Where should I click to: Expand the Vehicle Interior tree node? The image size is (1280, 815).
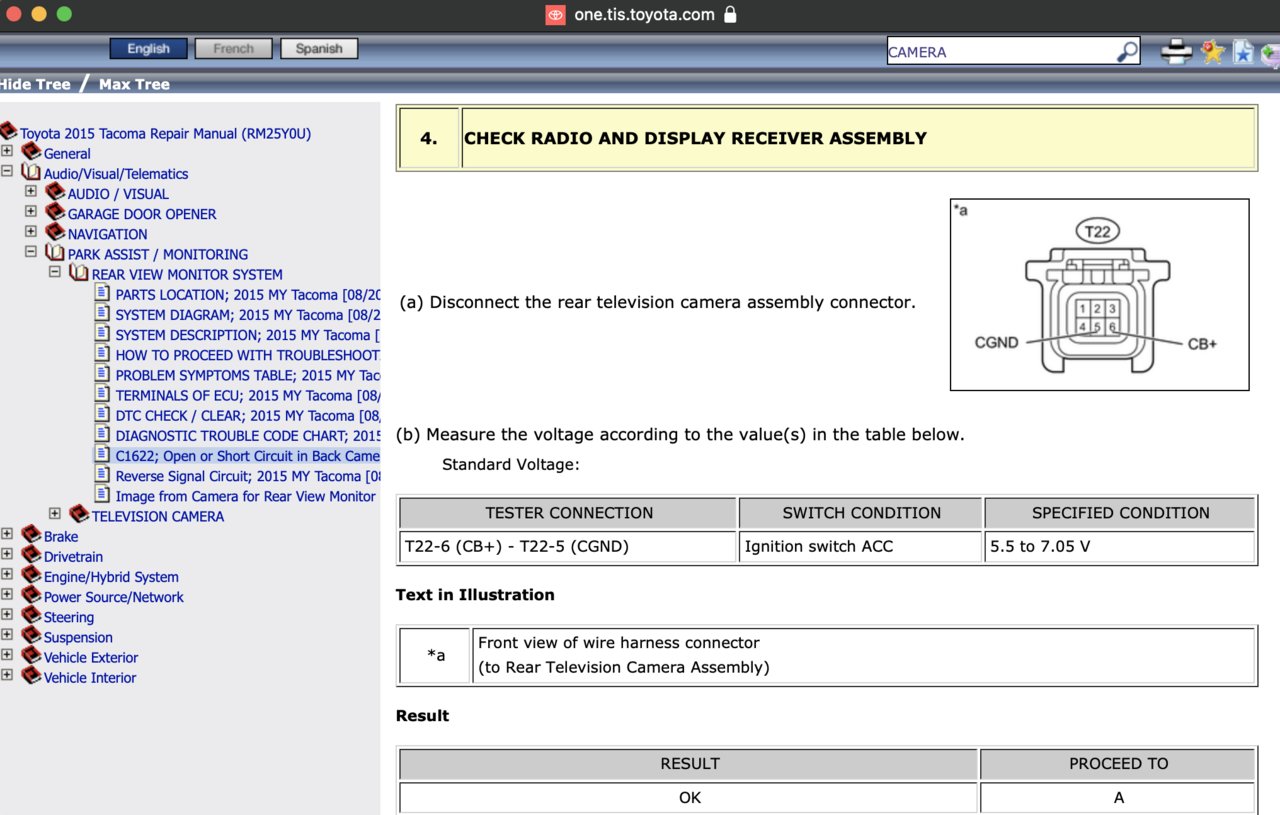click(x=7, y=675)
